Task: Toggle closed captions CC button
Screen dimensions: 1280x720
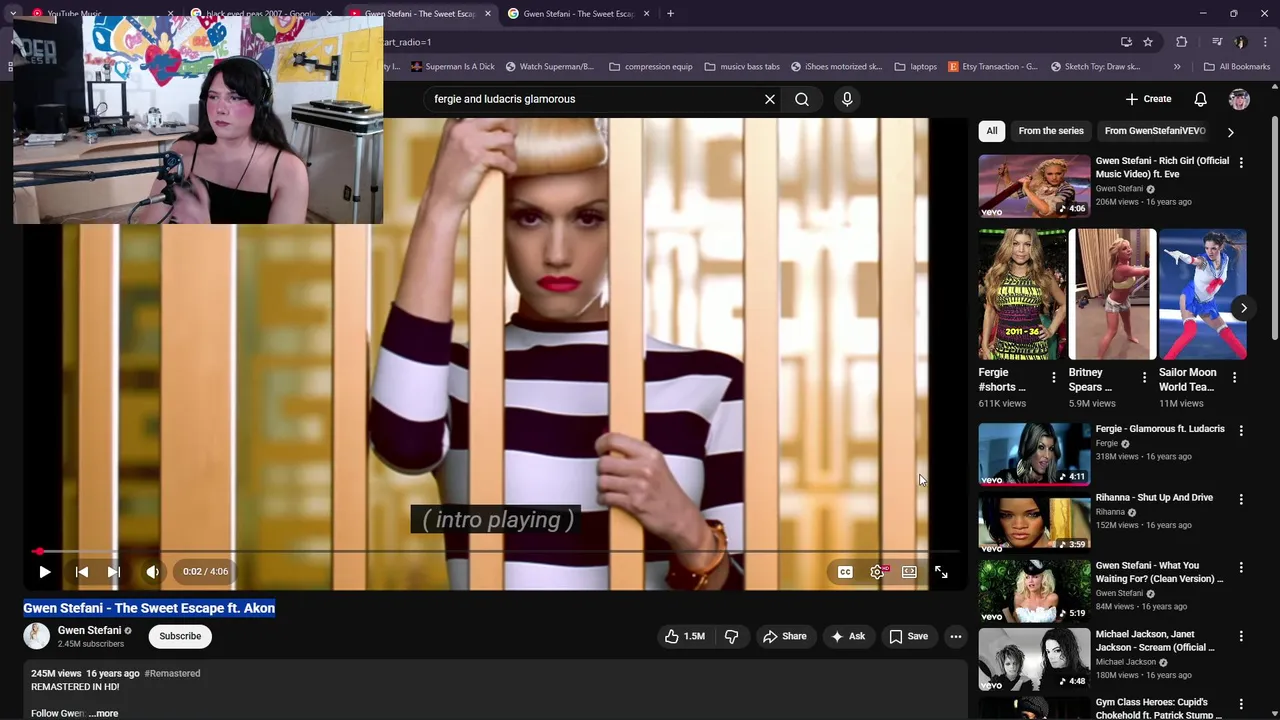Action: pos(845,572)
